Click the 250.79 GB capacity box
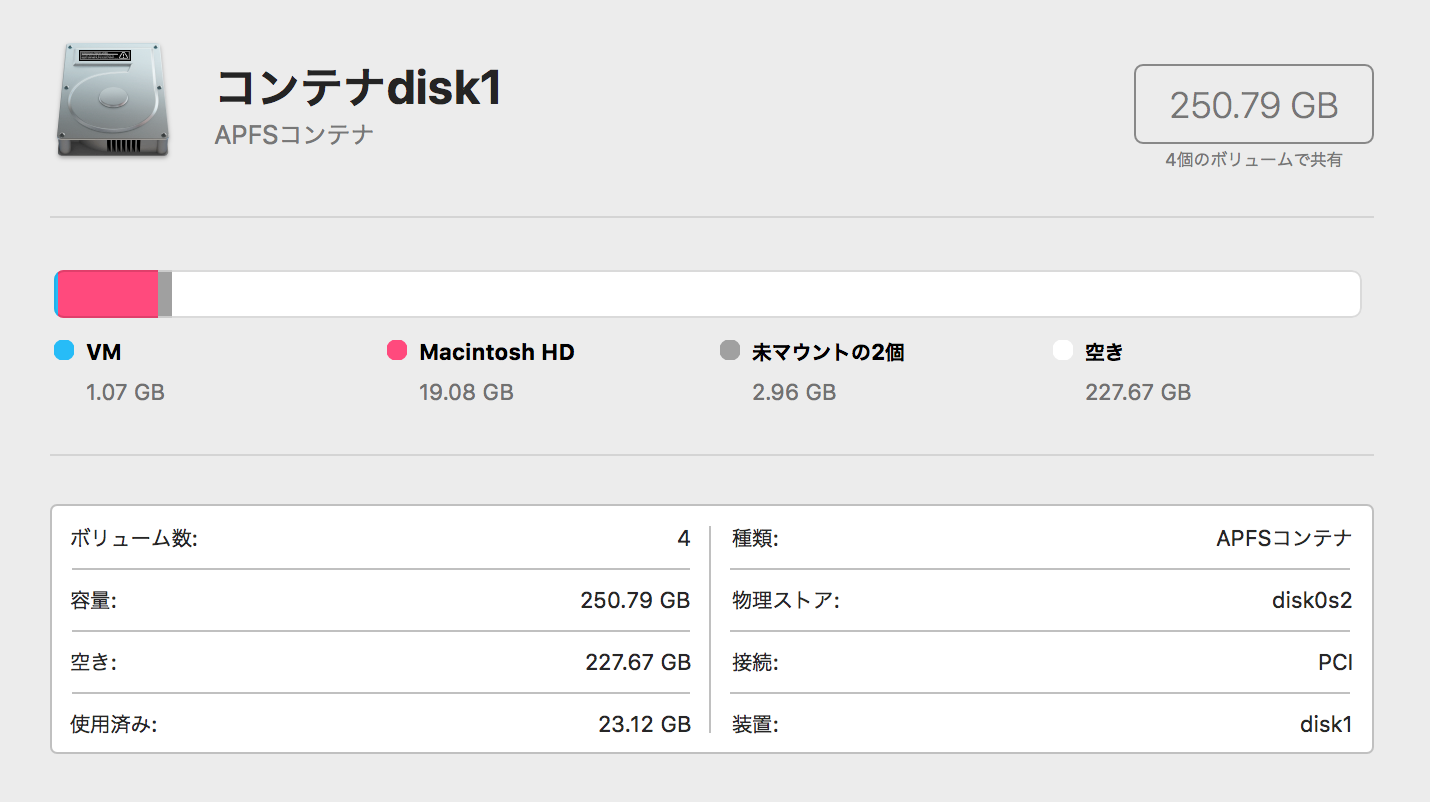The width and height of the screenshot is (1430, 802). [1253, 104]
